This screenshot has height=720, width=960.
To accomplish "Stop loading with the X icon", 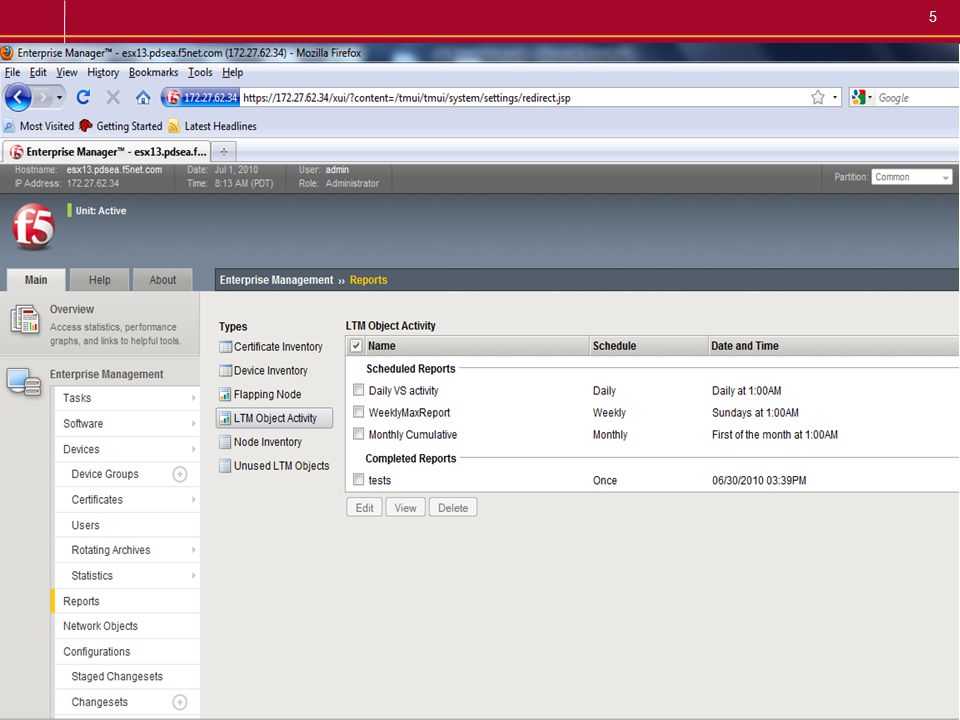I will 113,97.
